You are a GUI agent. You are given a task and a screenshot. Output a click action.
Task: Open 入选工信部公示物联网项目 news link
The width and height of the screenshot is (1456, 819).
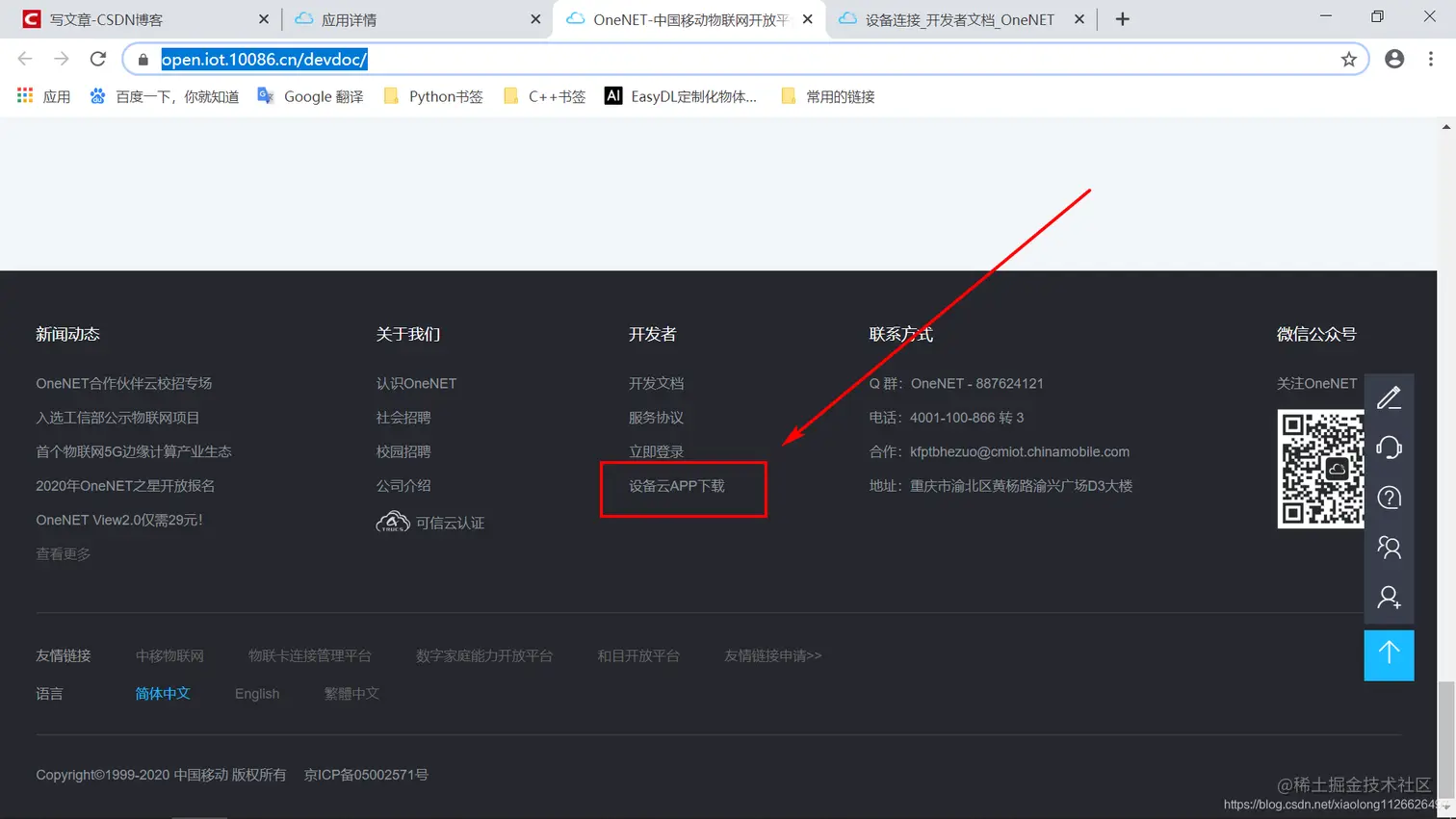[117, 418]
